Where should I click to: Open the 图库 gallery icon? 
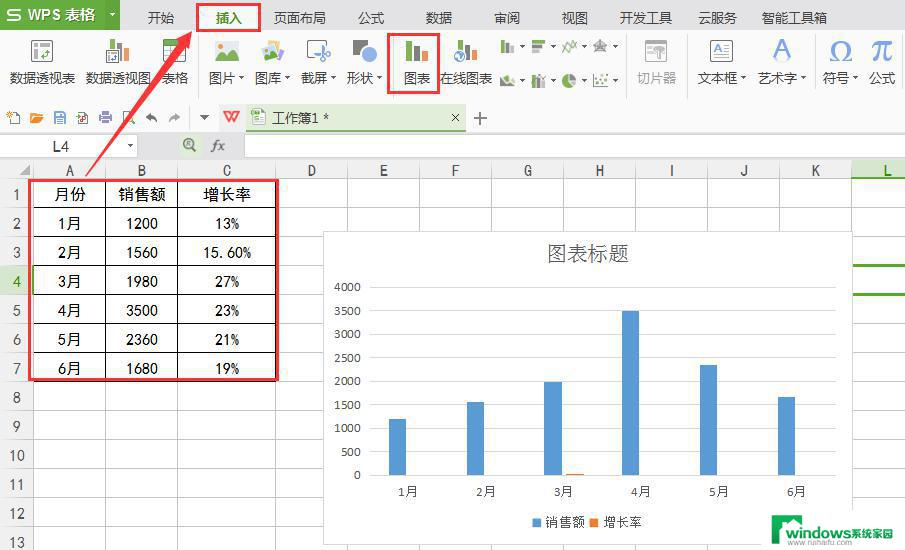point(272,52)
